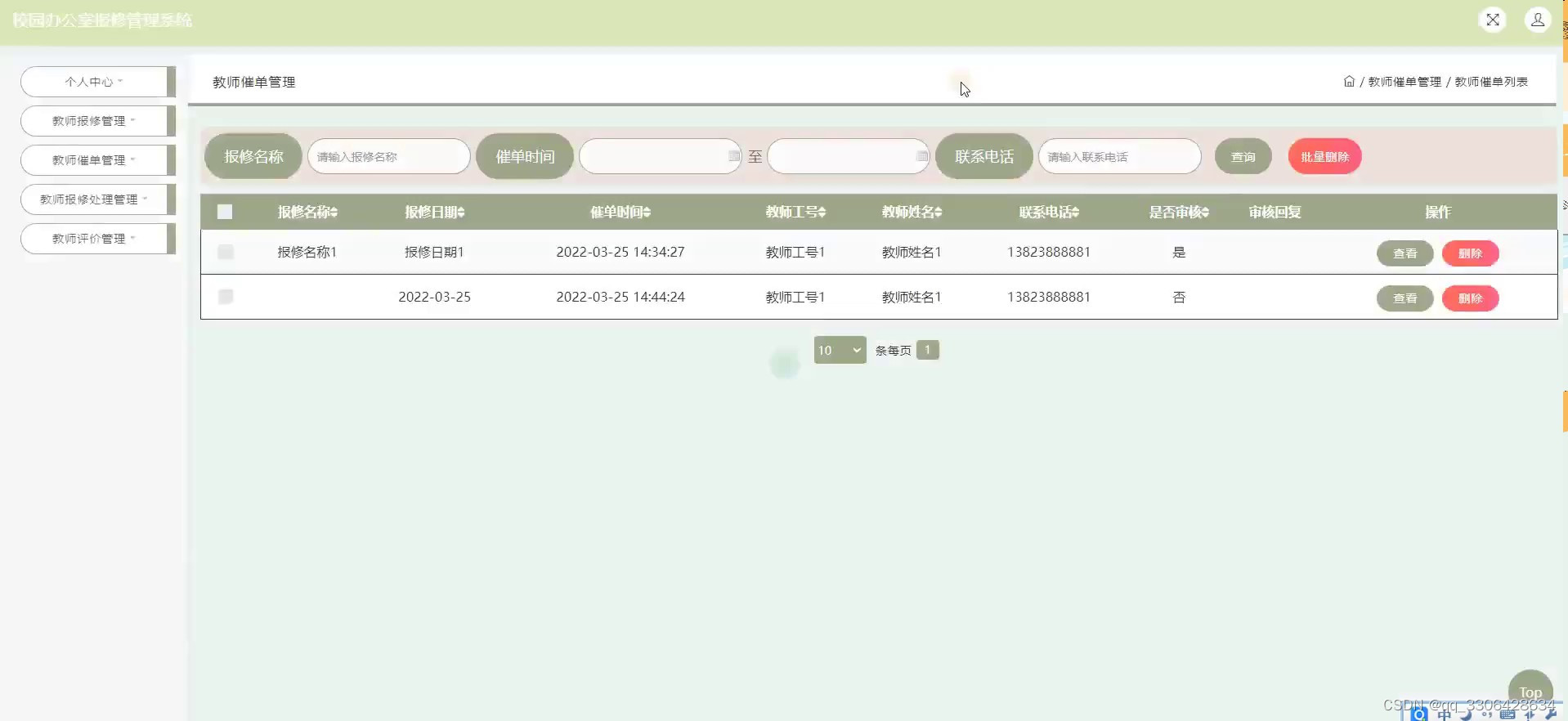
Task: Click the 报修名称 filter label
Action: 253,156
